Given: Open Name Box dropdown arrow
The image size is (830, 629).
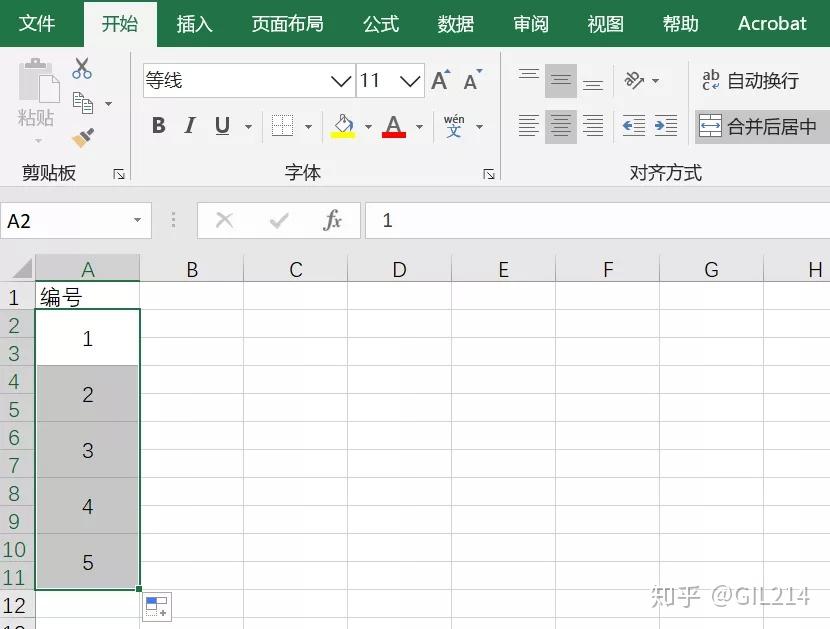Looking at the screenshot, I should pyautogui.click(x=138, y=220).
